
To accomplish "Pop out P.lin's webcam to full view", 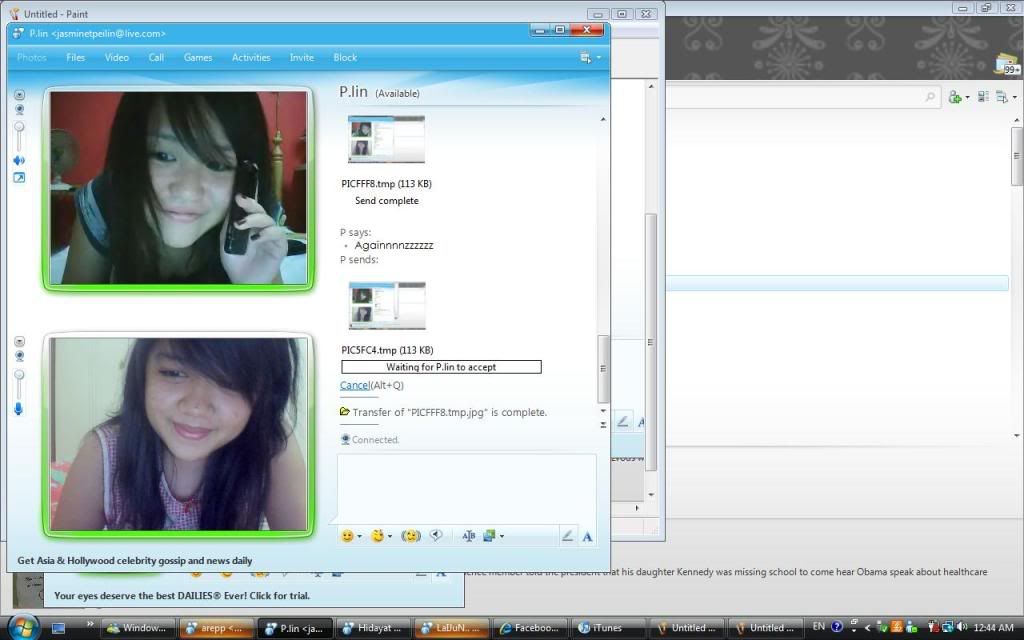I will coord(19,178).
